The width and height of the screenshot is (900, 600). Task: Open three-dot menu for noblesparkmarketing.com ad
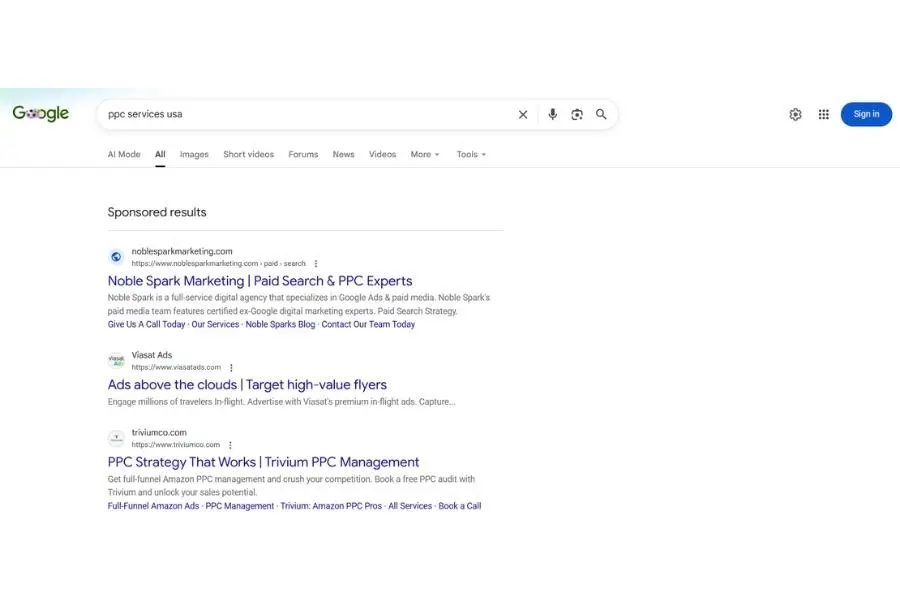tap(316, 264)
